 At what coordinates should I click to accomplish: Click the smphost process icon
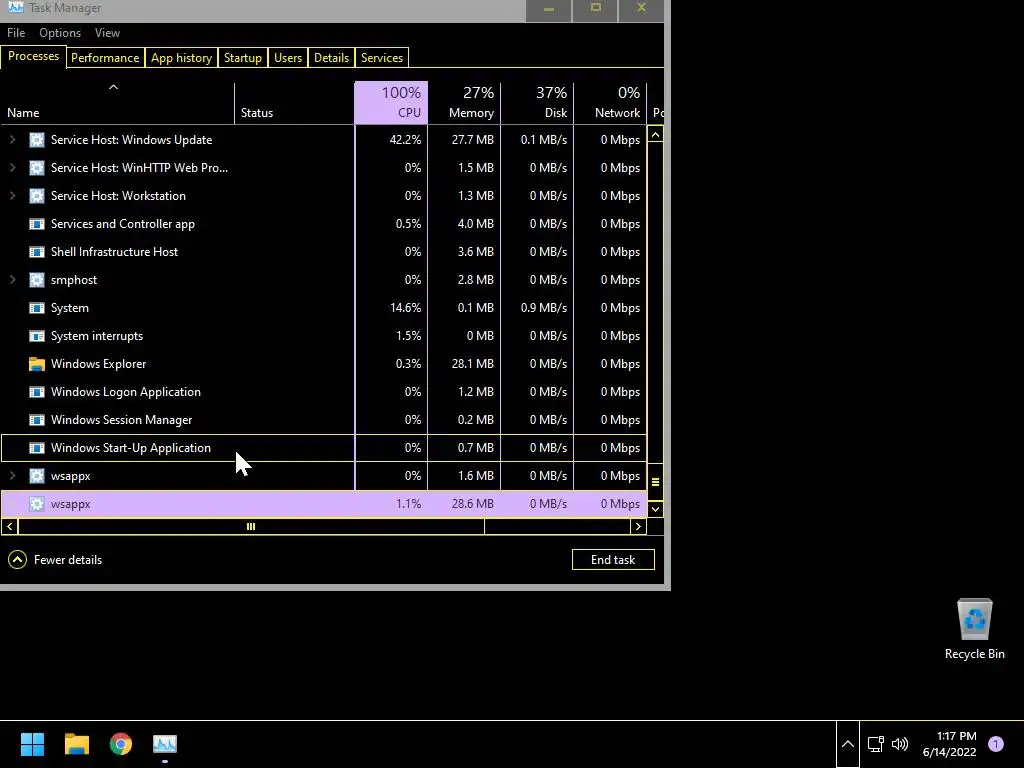pos(37,280)
